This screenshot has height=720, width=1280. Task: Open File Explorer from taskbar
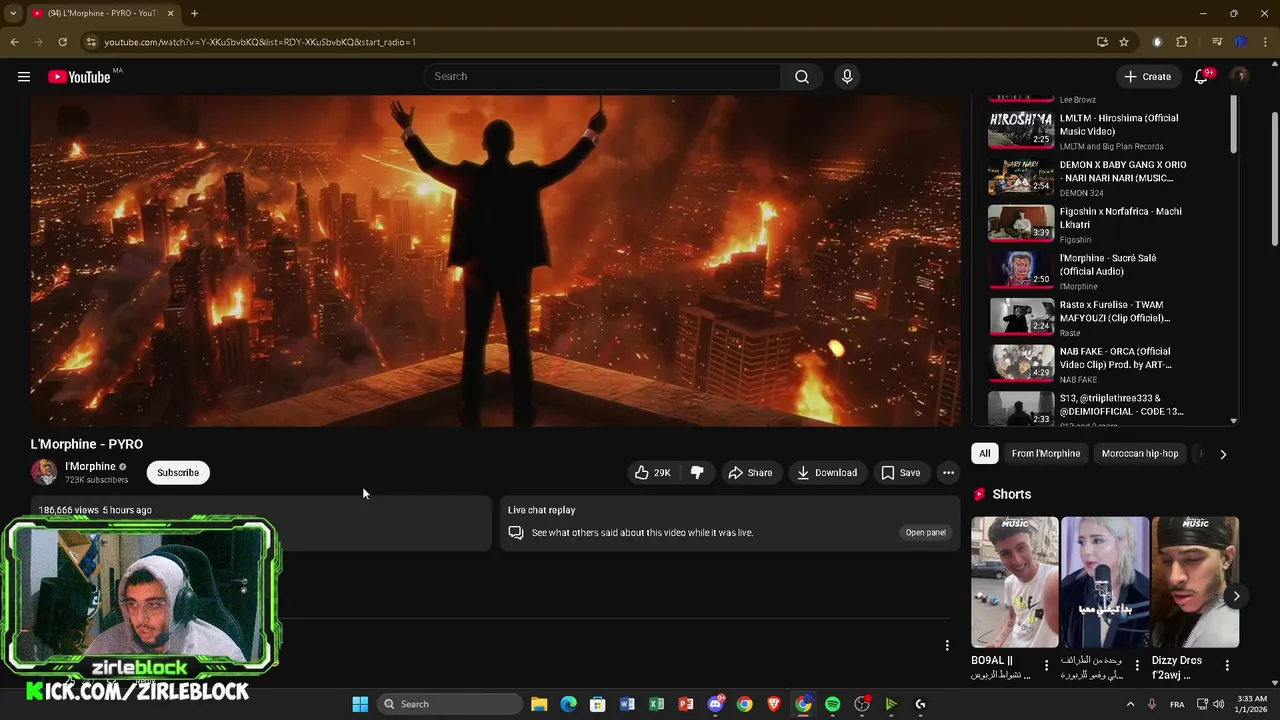point(539,704)
